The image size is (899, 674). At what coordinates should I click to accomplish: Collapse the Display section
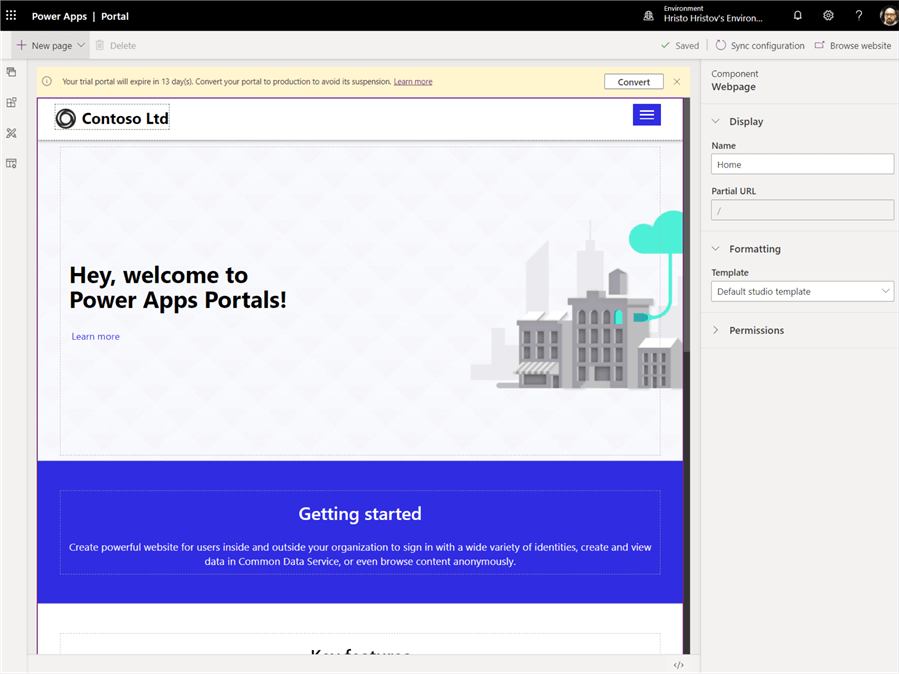[x=716, y=121]
